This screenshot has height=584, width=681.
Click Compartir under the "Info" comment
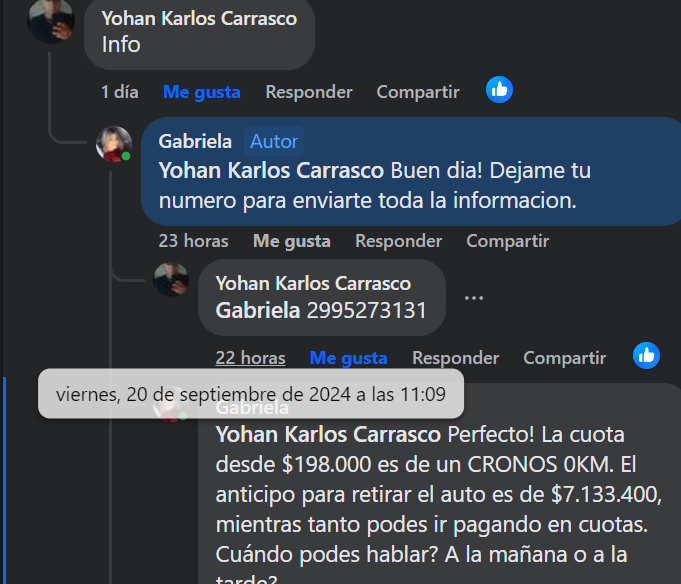coord(418,92)
